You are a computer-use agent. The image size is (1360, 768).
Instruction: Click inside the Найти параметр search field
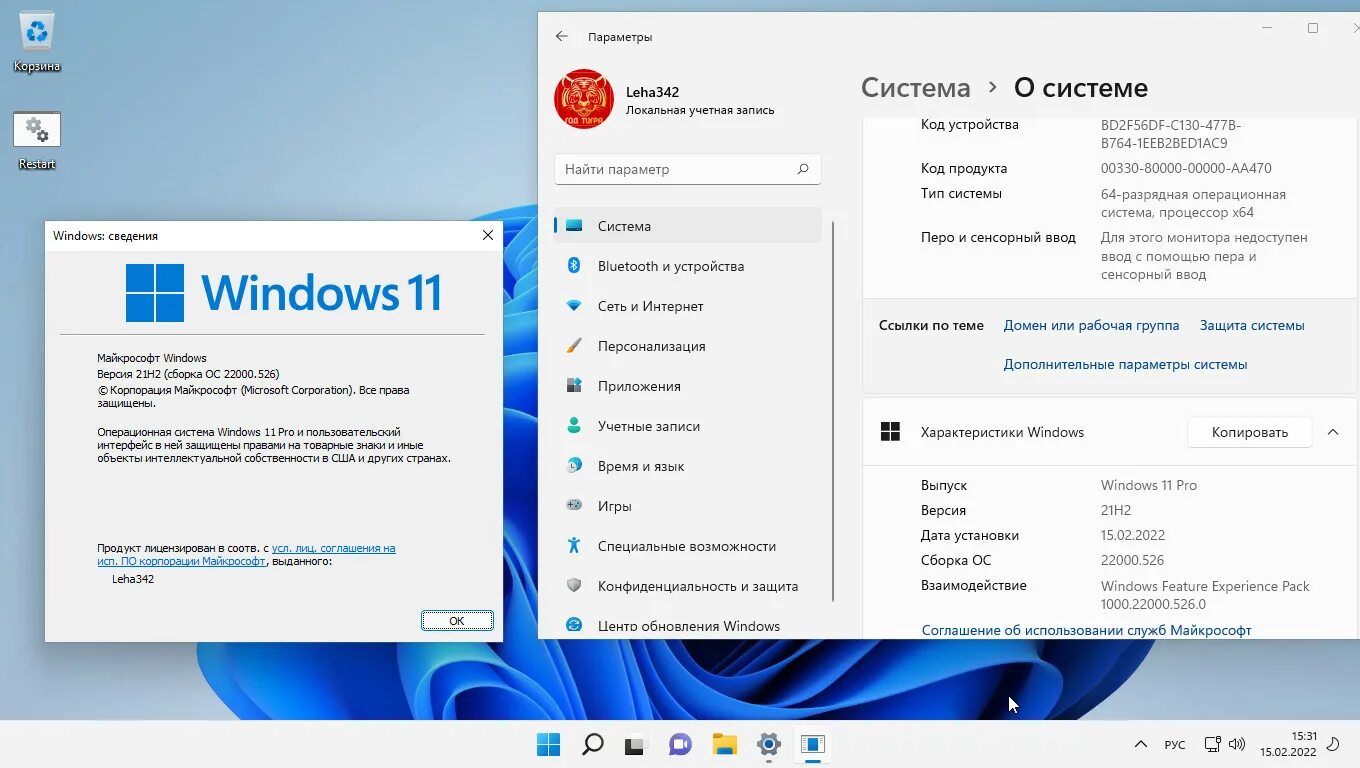pyautogui.click(x=688, y=169)
